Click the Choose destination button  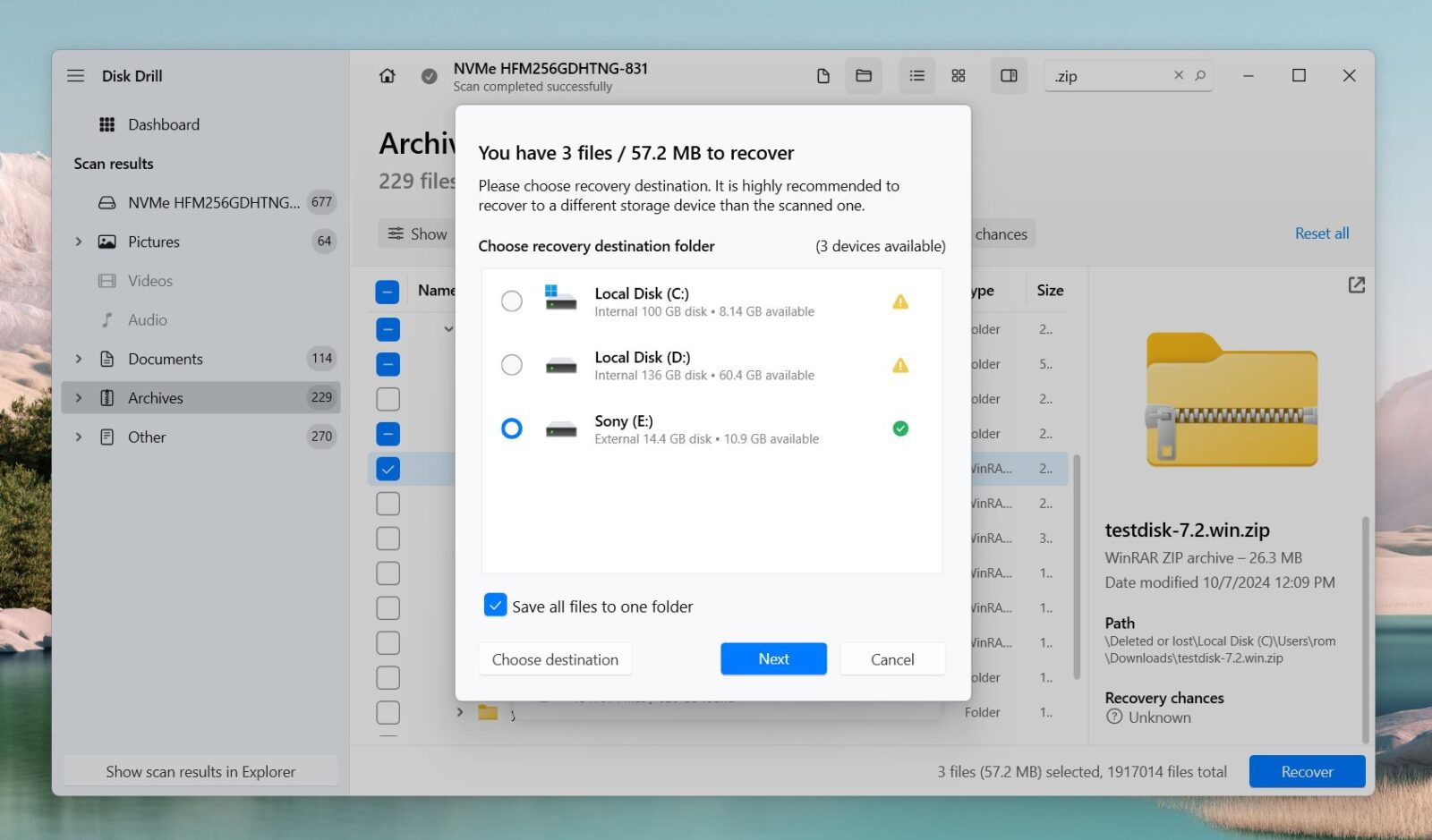click(x=555, y=659)
